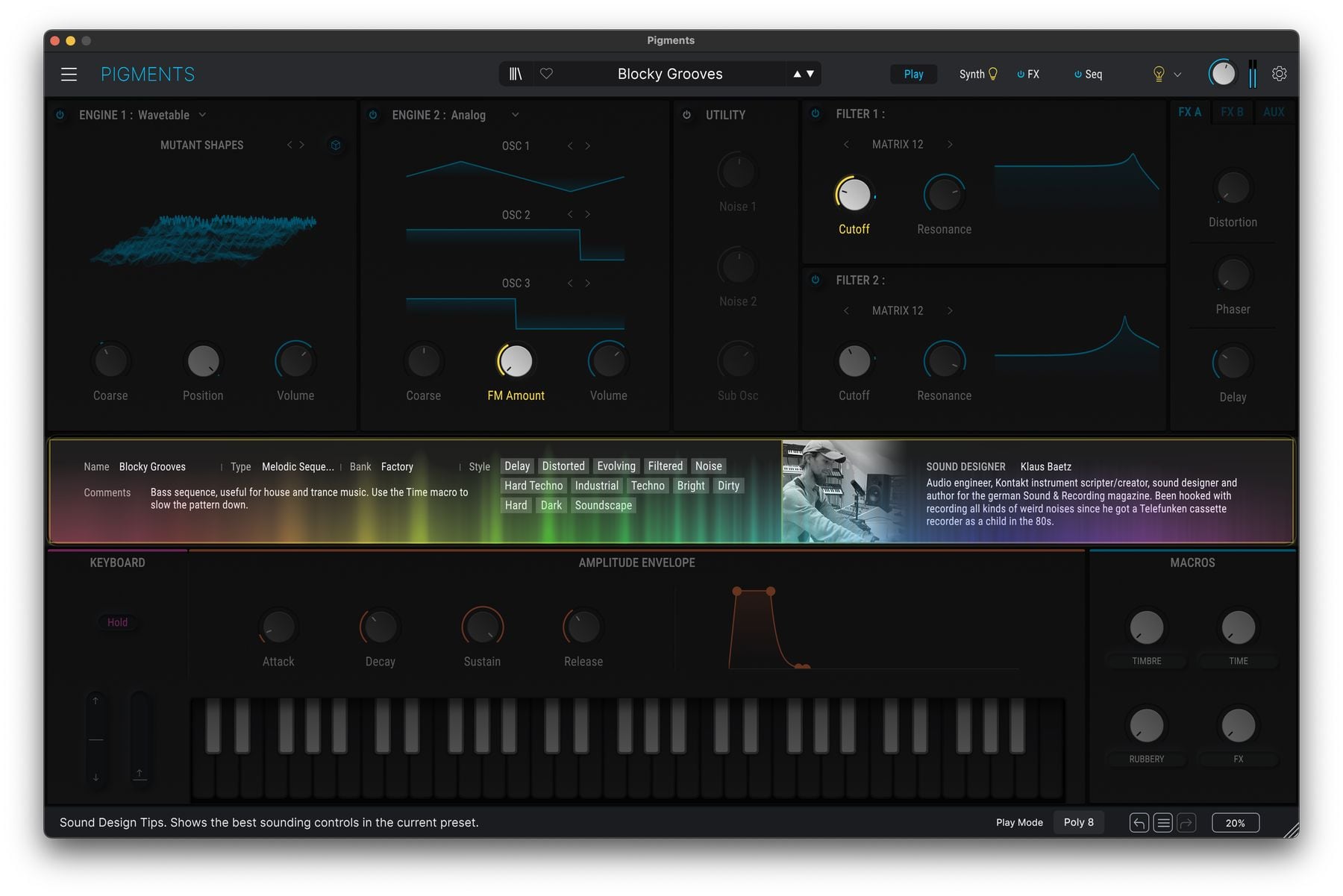Expand the Engine 1 Wavetable type dropdown
This screenshot has height=896, width=1343.
[202, 115]
